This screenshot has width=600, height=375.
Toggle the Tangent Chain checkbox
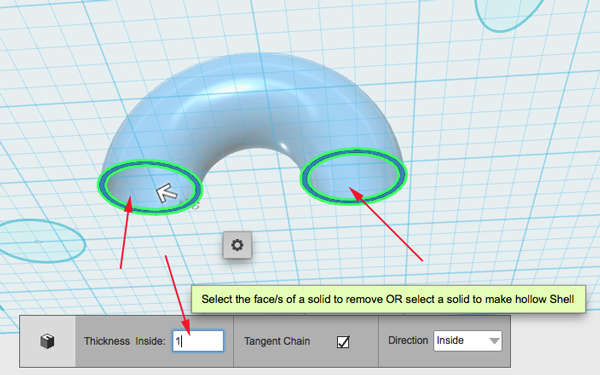pos(343,341)
